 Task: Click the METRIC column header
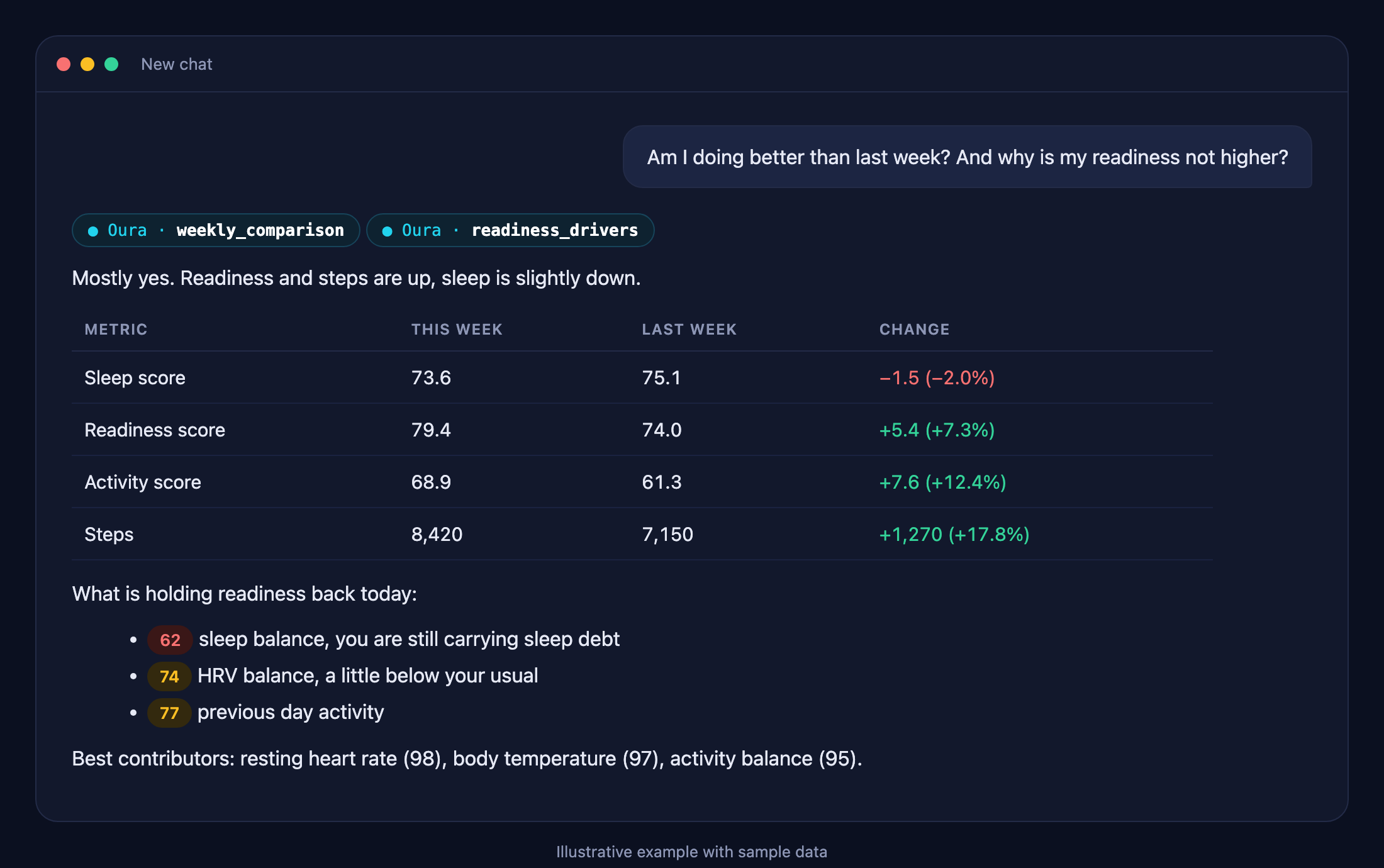coord(116,329)
